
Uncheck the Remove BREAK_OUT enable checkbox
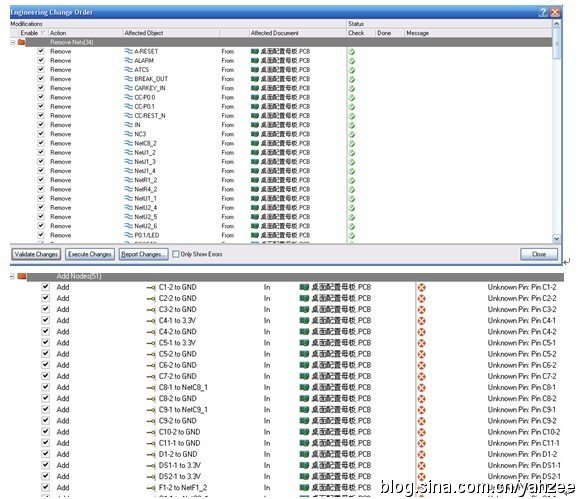pyautogui.click(x=41, y=79)
